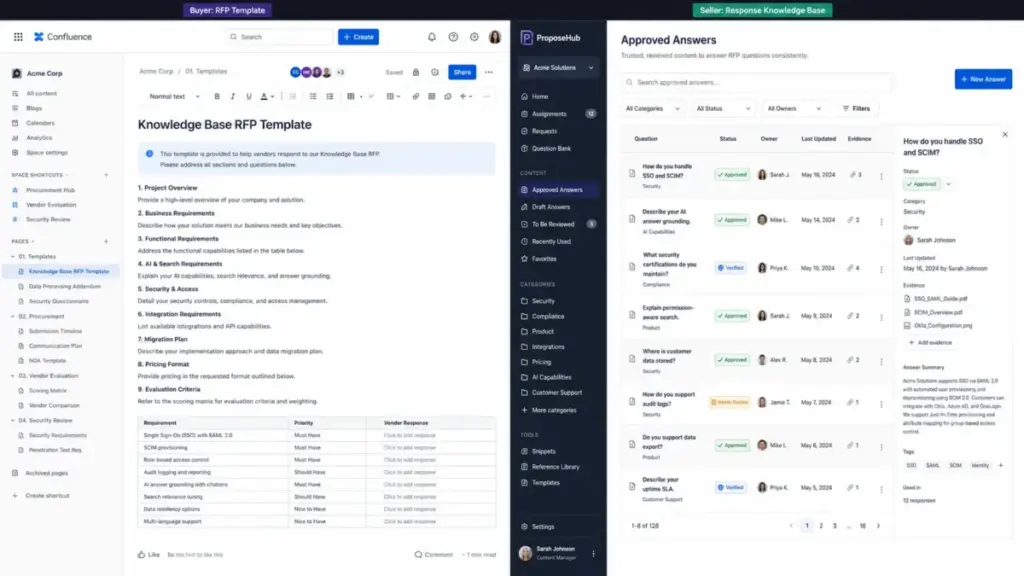This screenshot has width=1024, height=576.
Task: Open All Owners filter dropdown
Action: [x=793, y=108]
